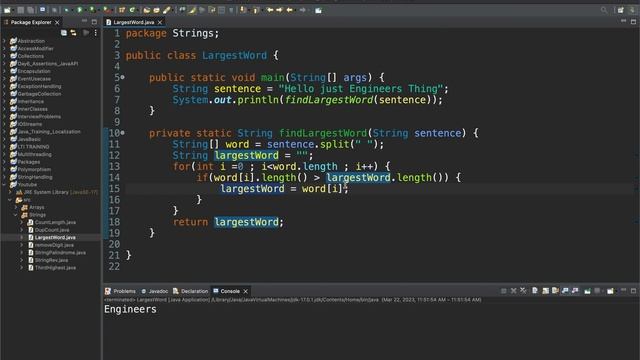640x360 pixels.
Task: Click Collapse All in Package Explorer
Action: tap(64, 33)
